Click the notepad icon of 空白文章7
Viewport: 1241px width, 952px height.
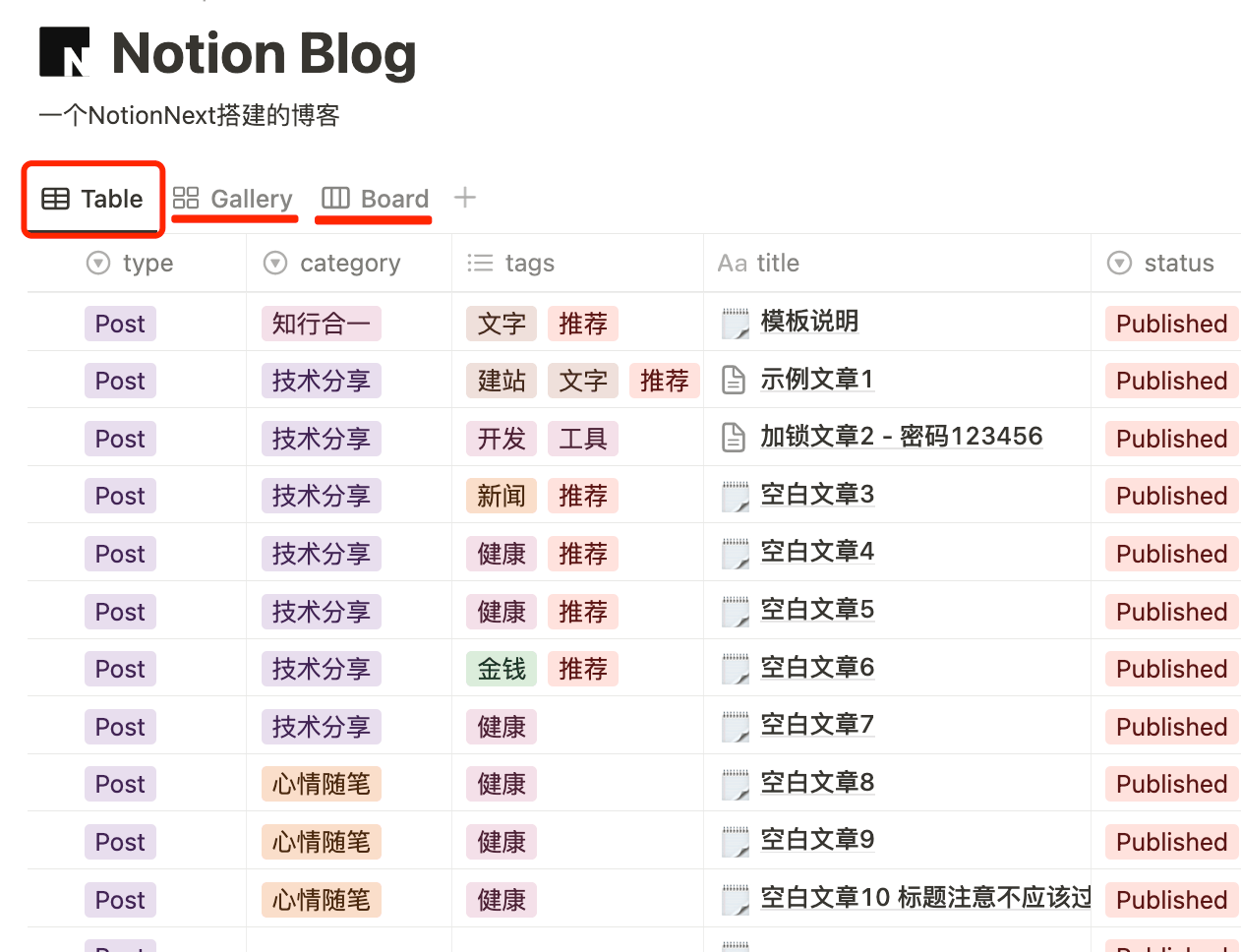[x=736, y=726]
